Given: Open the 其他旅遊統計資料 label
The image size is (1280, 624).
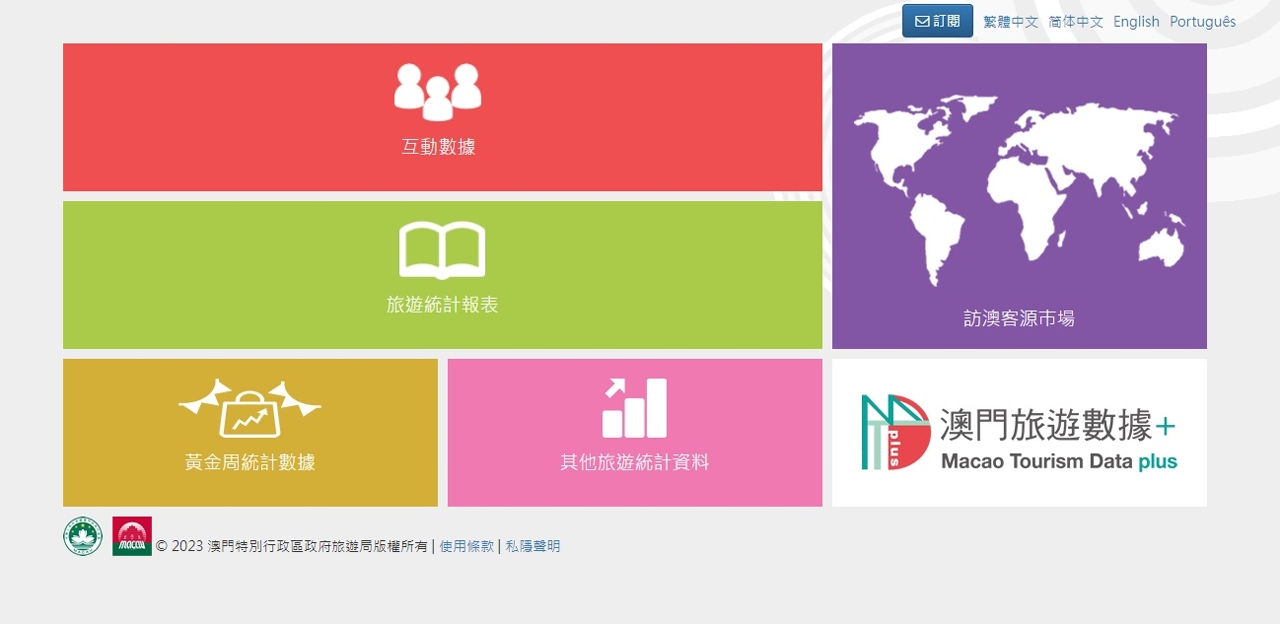Looking at the screenshot, I should pos(634,462).
